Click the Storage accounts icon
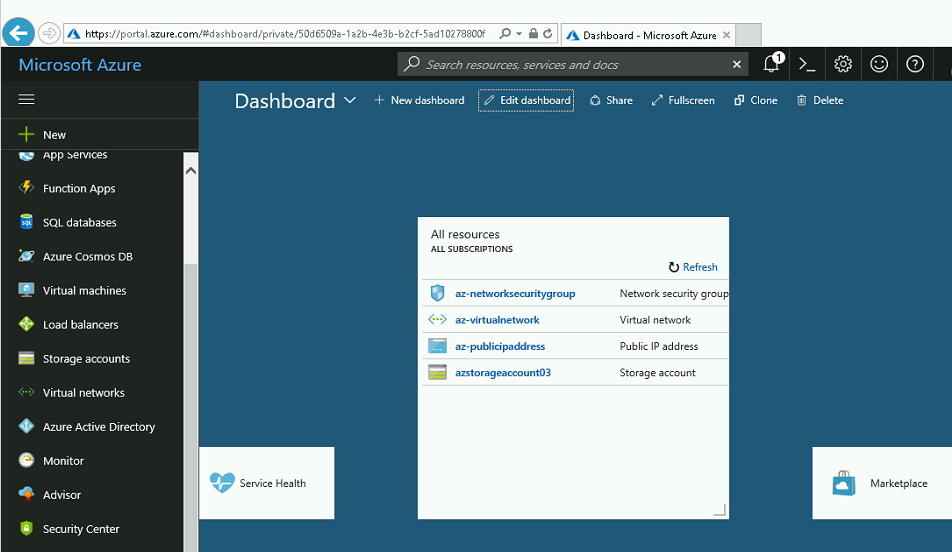952x552 pixels. (26, 358)
